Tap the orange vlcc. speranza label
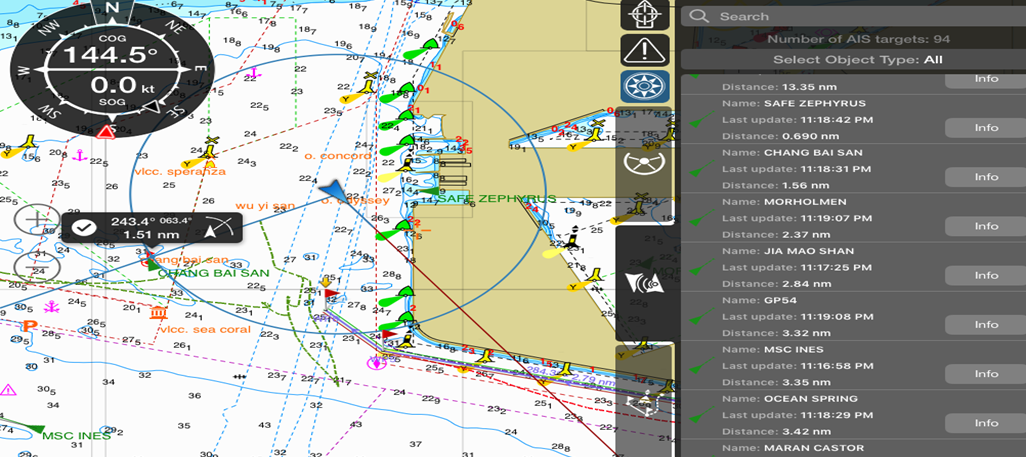Image resolution: width=1026 pixels, height=457 pixels. 180,172
